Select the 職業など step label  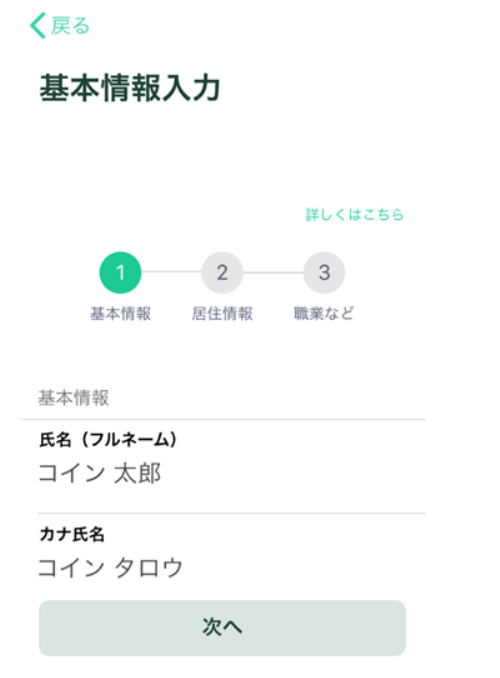point(324,313)
